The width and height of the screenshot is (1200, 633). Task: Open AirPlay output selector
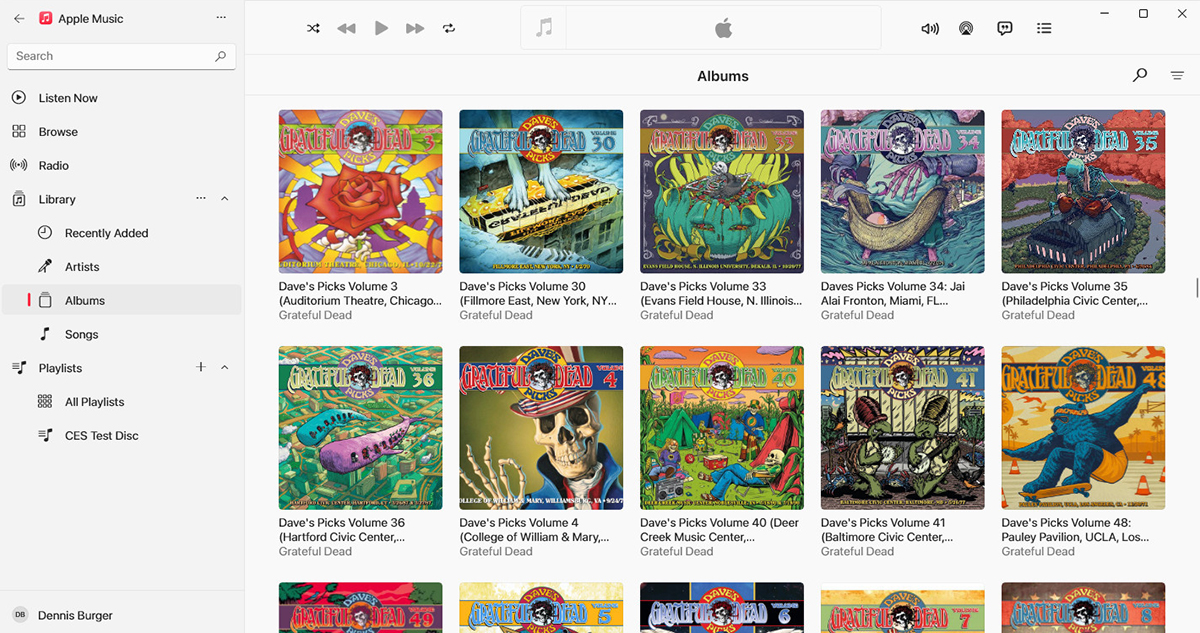coord(966,28)
